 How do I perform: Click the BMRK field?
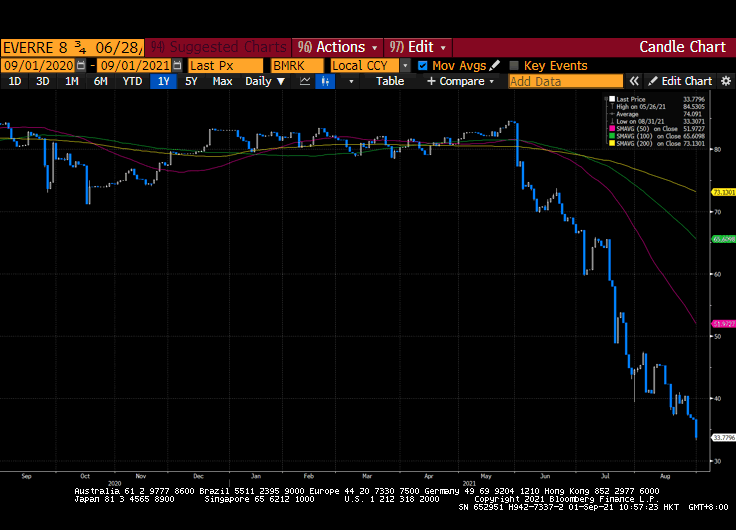297,65
